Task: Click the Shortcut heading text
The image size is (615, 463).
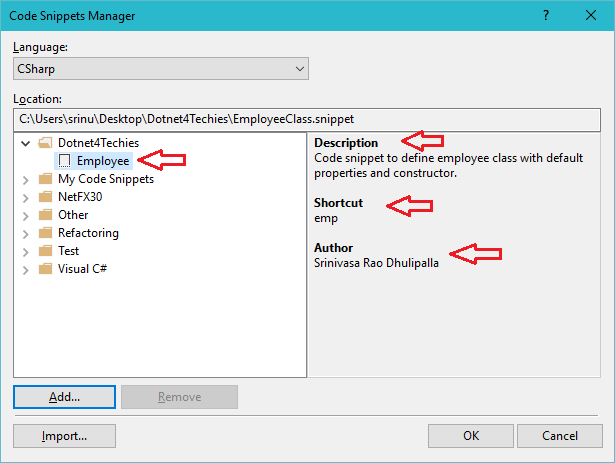Action: tap(338, 203)
